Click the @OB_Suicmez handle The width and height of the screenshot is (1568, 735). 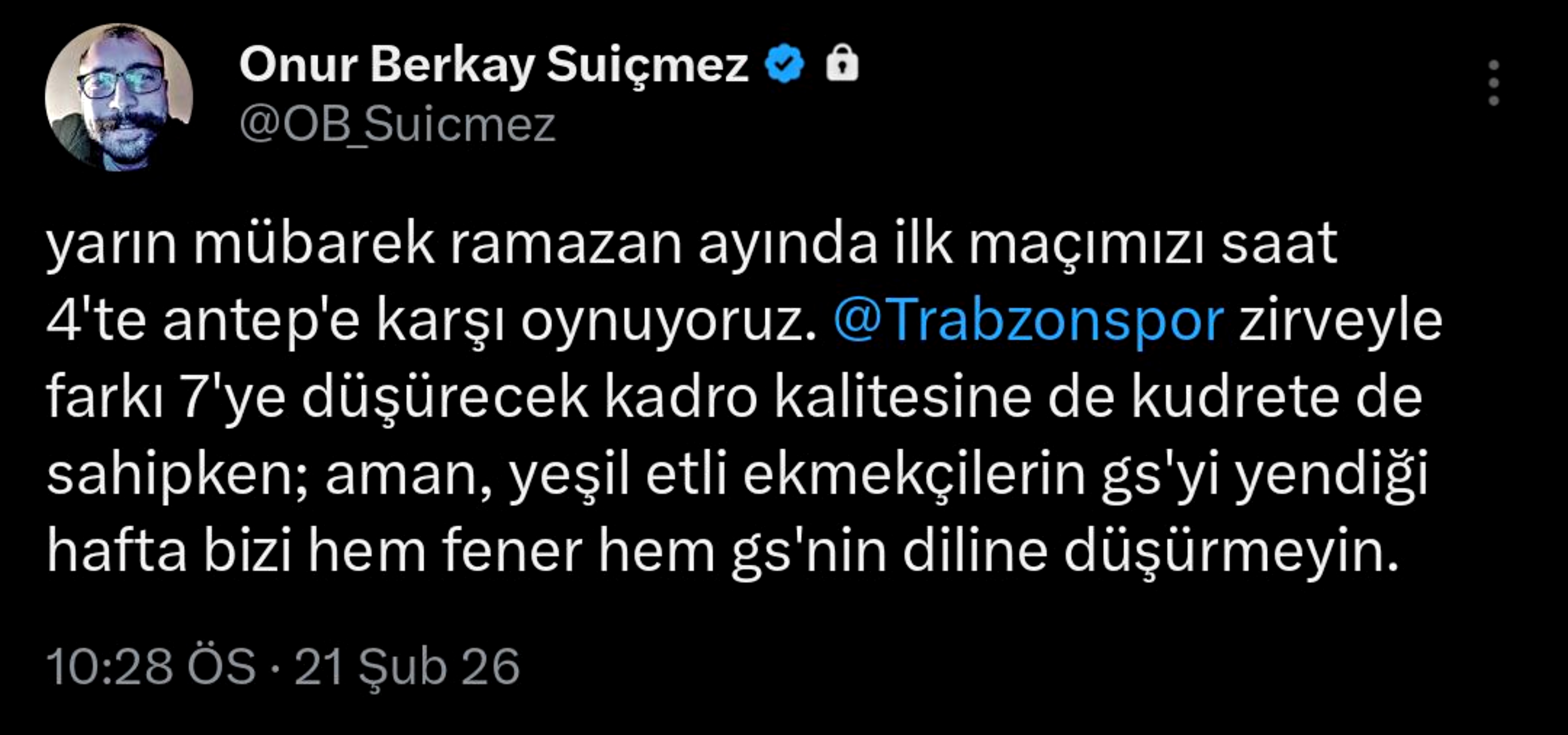[x=397, y=125]
